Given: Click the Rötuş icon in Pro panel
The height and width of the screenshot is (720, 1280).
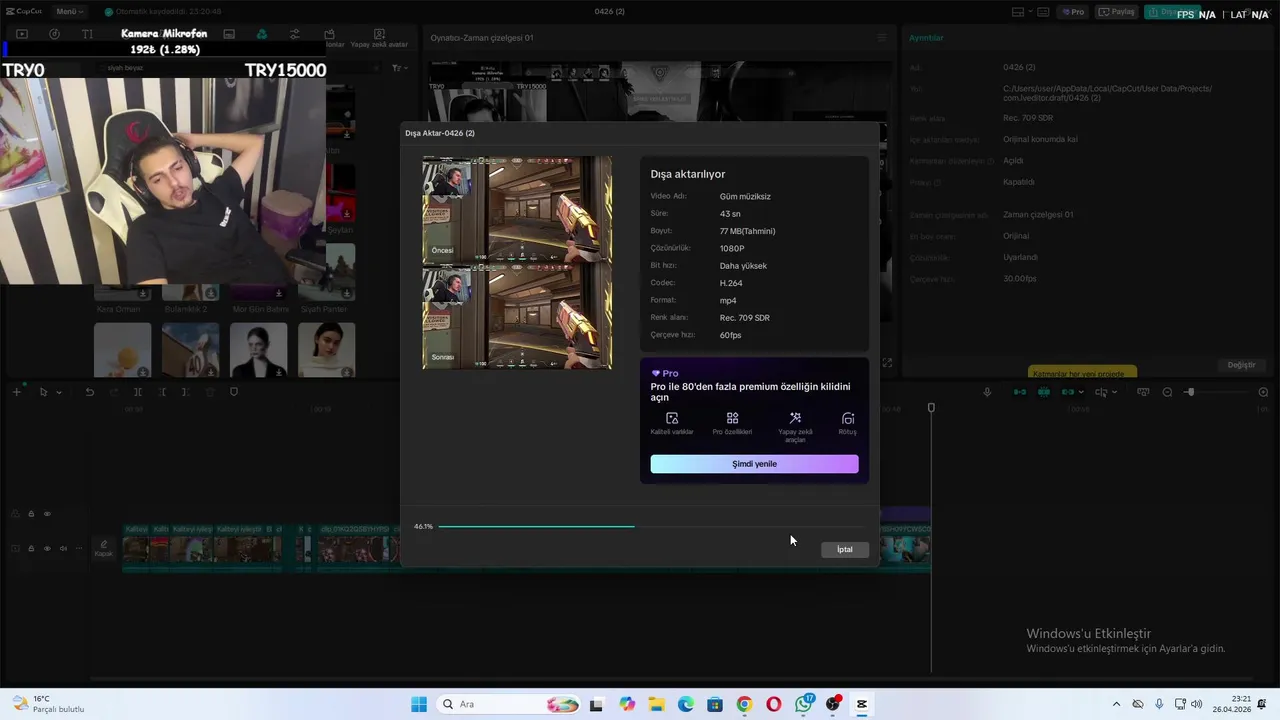Looking at the screenshot, I should coord(848,418).
